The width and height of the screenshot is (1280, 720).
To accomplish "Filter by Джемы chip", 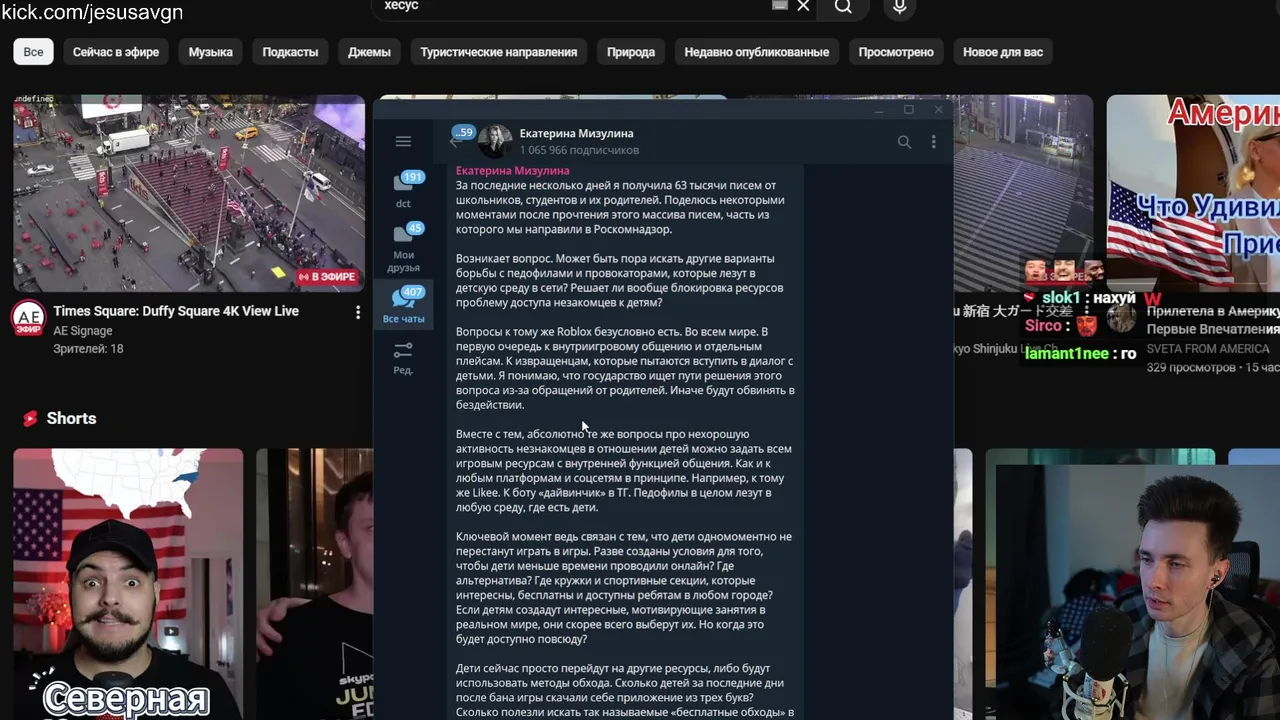I will point(369,52).
